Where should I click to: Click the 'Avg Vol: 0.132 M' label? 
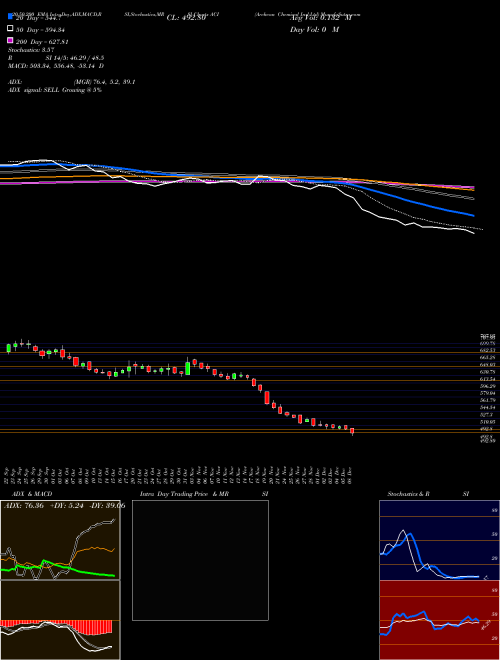321,18
